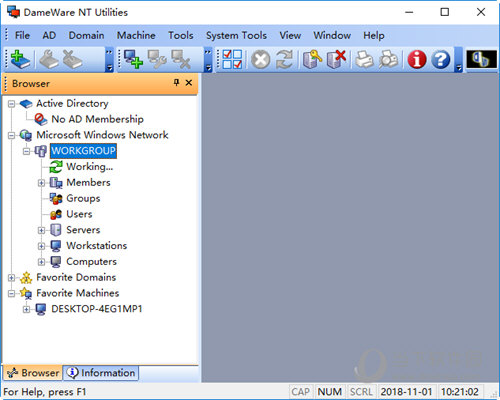Open the View menu
This screenshot has width=500, height=400.
pyautogui.click(x=290, y=35)
